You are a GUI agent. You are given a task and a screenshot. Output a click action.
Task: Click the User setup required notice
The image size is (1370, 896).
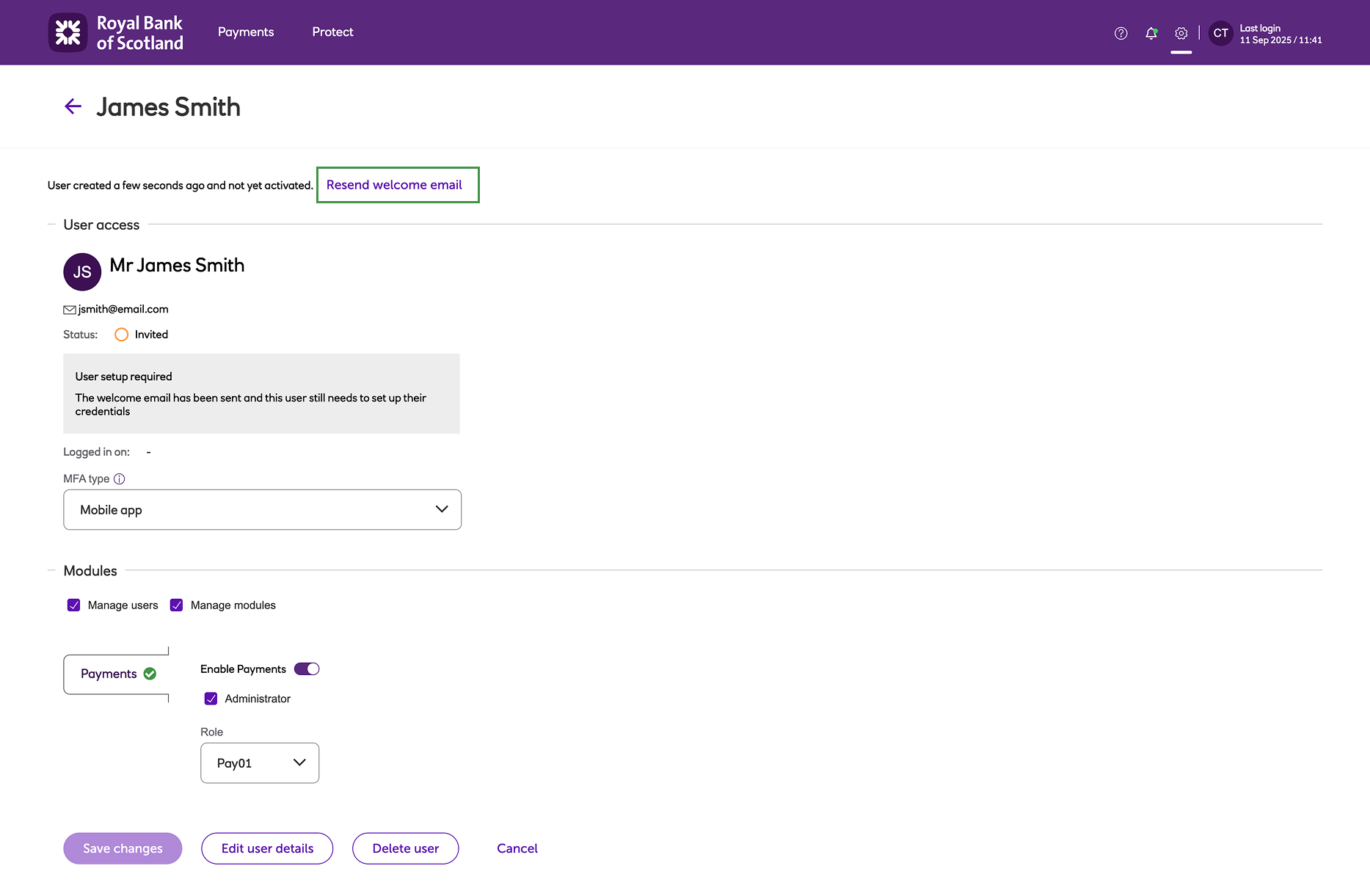coord(261,393)
